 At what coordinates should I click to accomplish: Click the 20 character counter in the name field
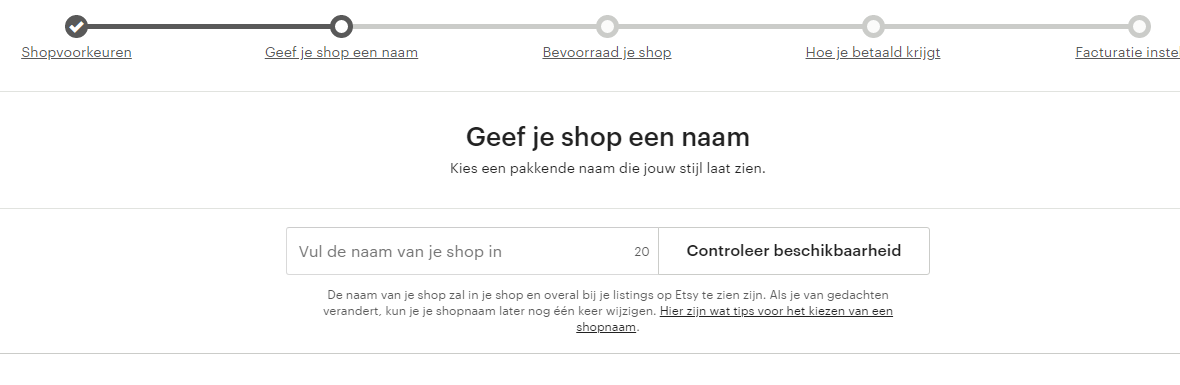pyautogui.click(x=641, y=252)
